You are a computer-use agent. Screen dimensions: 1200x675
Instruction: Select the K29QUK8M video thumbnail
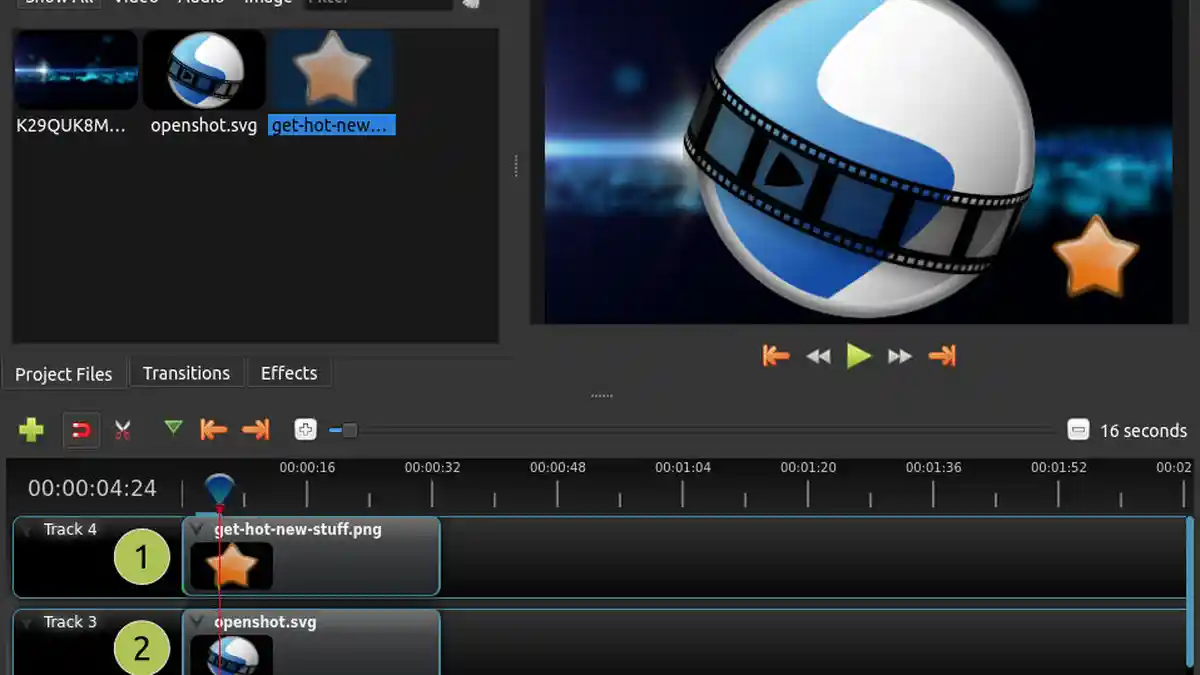(x=75, y=70)
